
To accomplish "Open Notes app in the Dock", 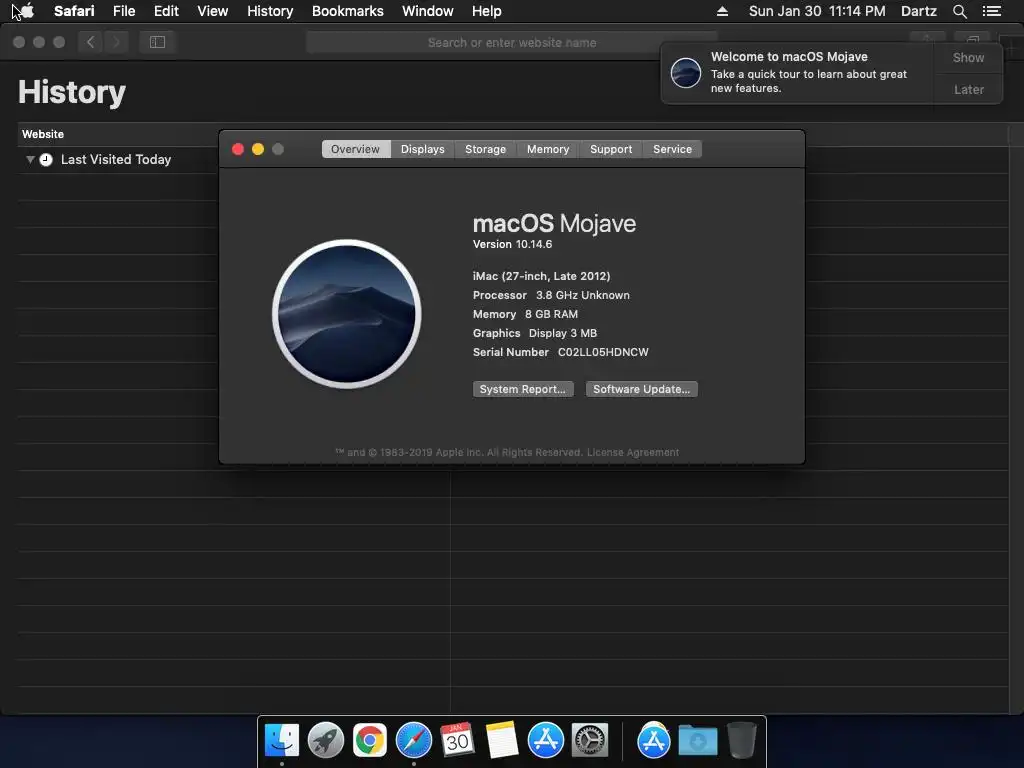I will [x=502, y=740].
